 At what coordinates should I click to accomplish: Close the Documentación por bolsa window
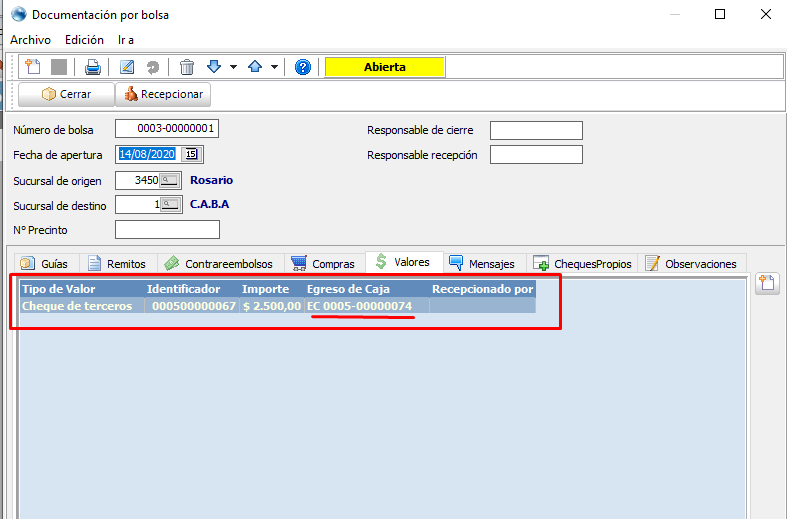click(766, 14)
